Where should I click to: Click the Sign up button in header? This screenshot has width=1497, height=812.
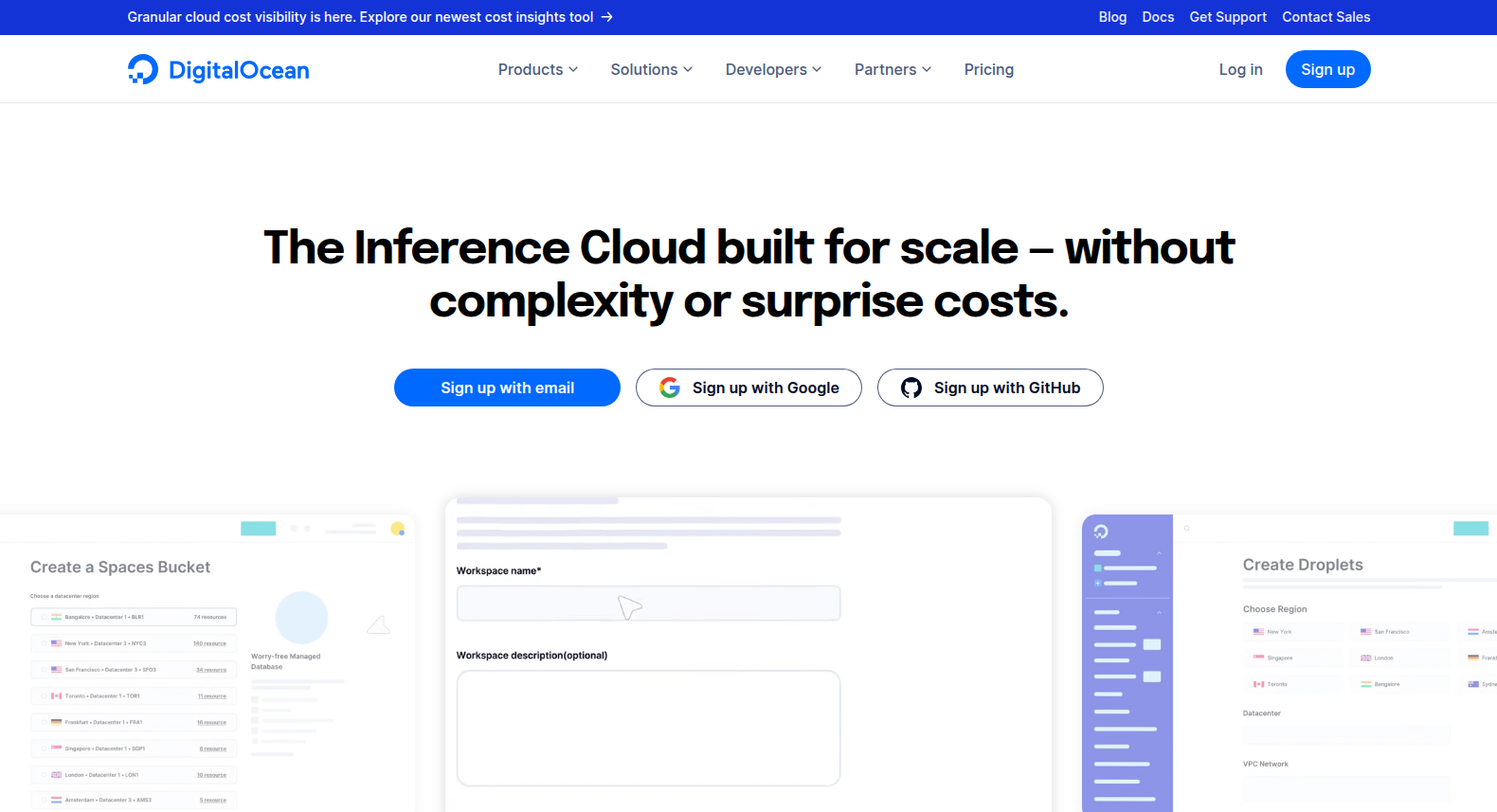click(1328, 69)
